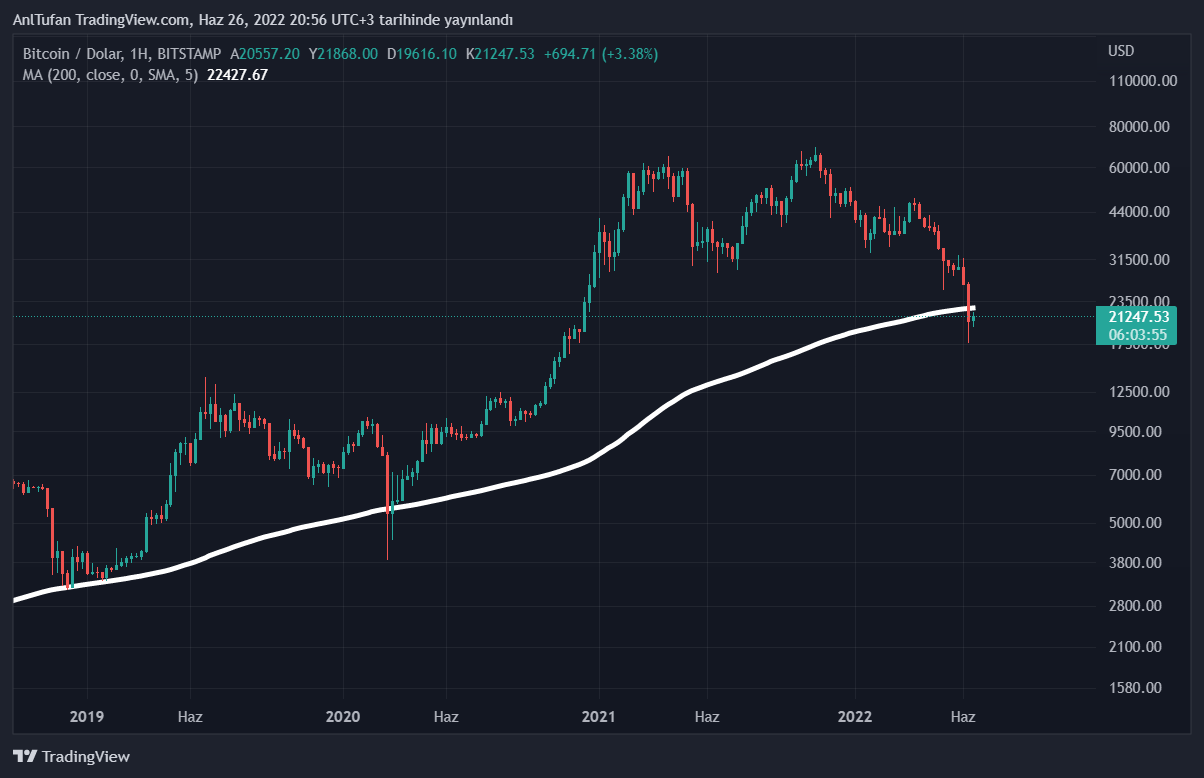Select the 2020 marker on time axis
This screenshot has width=1204, height=778.
pyautogui.click(x=343, y=717)
